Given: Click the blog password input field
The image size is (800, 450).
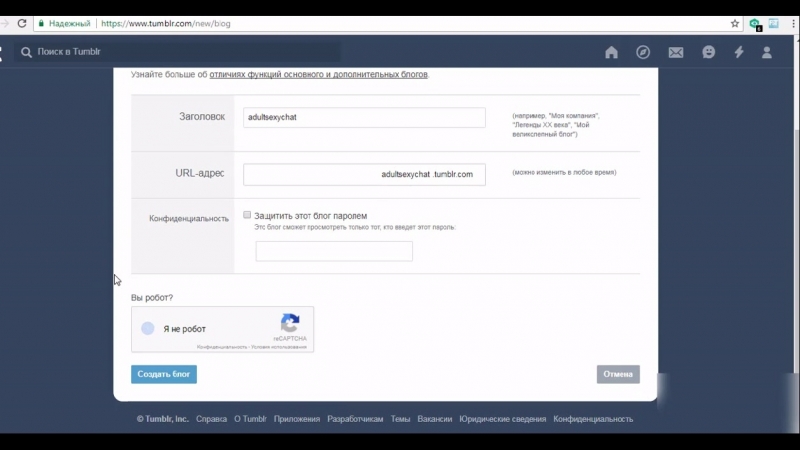Looking at the screenshot, I should [334, 252].
